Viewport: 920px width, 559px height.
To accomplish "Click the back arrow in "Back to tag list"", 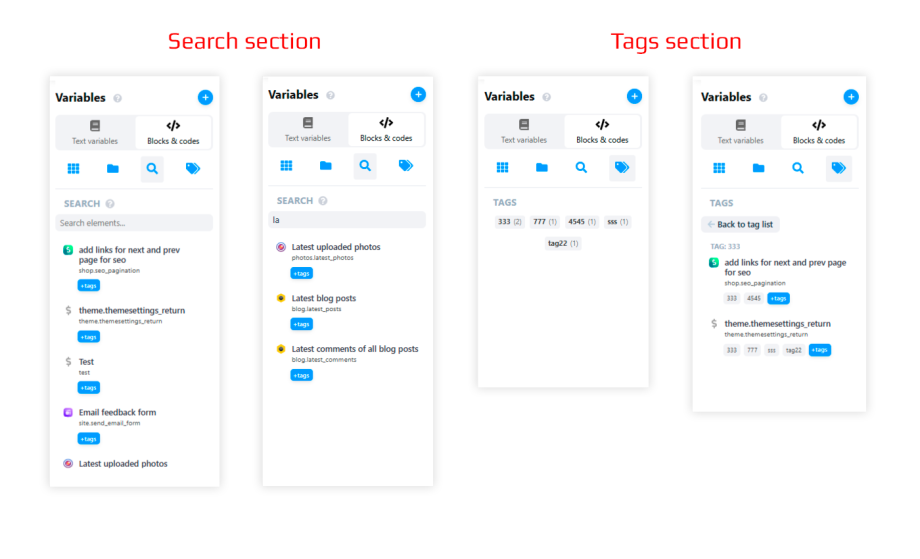I will (710, 225).
